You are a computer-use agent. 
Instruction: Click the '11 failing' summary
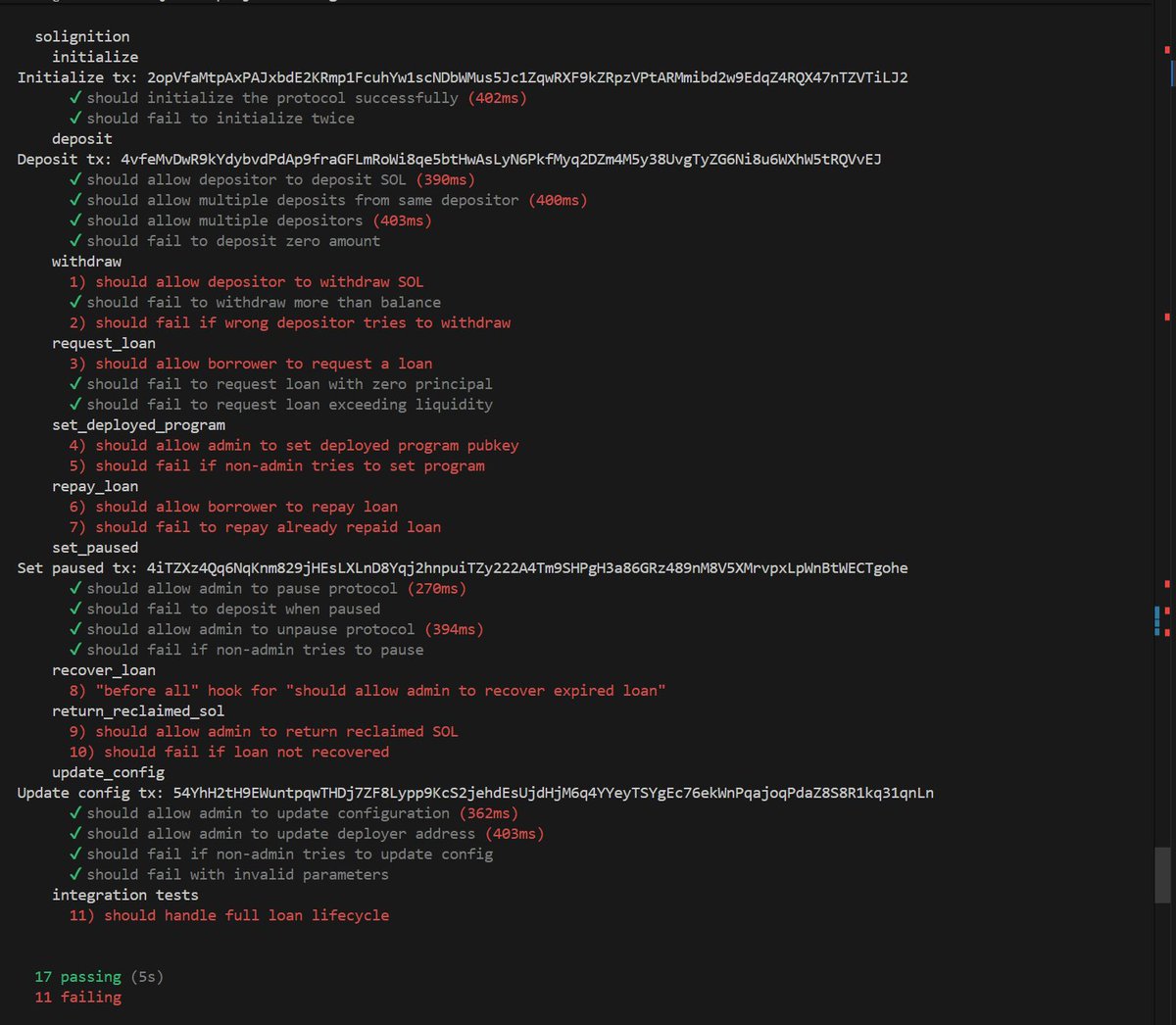(77, 998)
